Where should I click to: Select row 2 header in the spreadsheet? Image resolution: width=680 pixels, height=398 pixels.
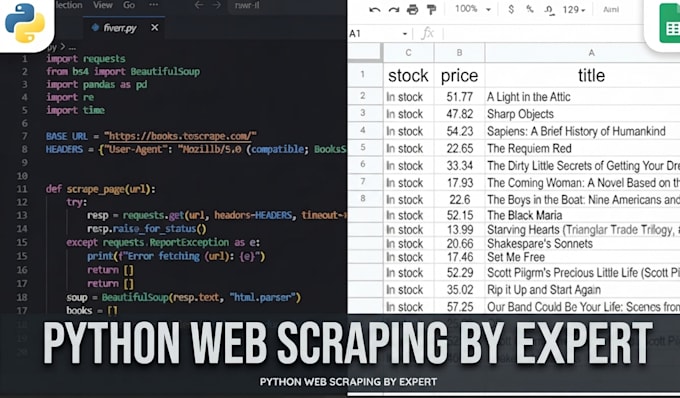coord(365,96)
